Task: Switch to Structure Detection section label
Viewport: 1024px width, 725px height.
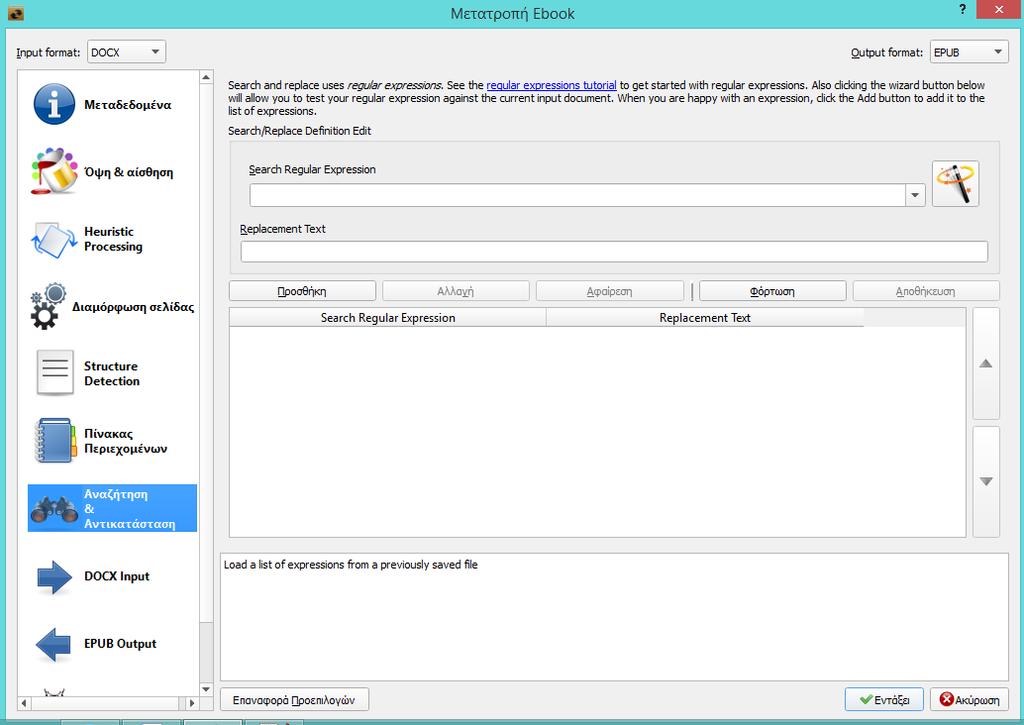Action: pyautogui.click(x=112, y=374)
